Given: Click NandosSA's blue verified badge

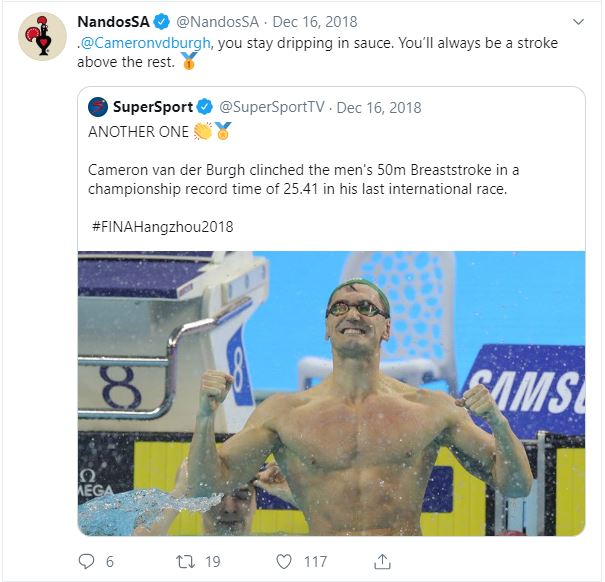Looking at the screenshot, I should (x=162, y=22).
